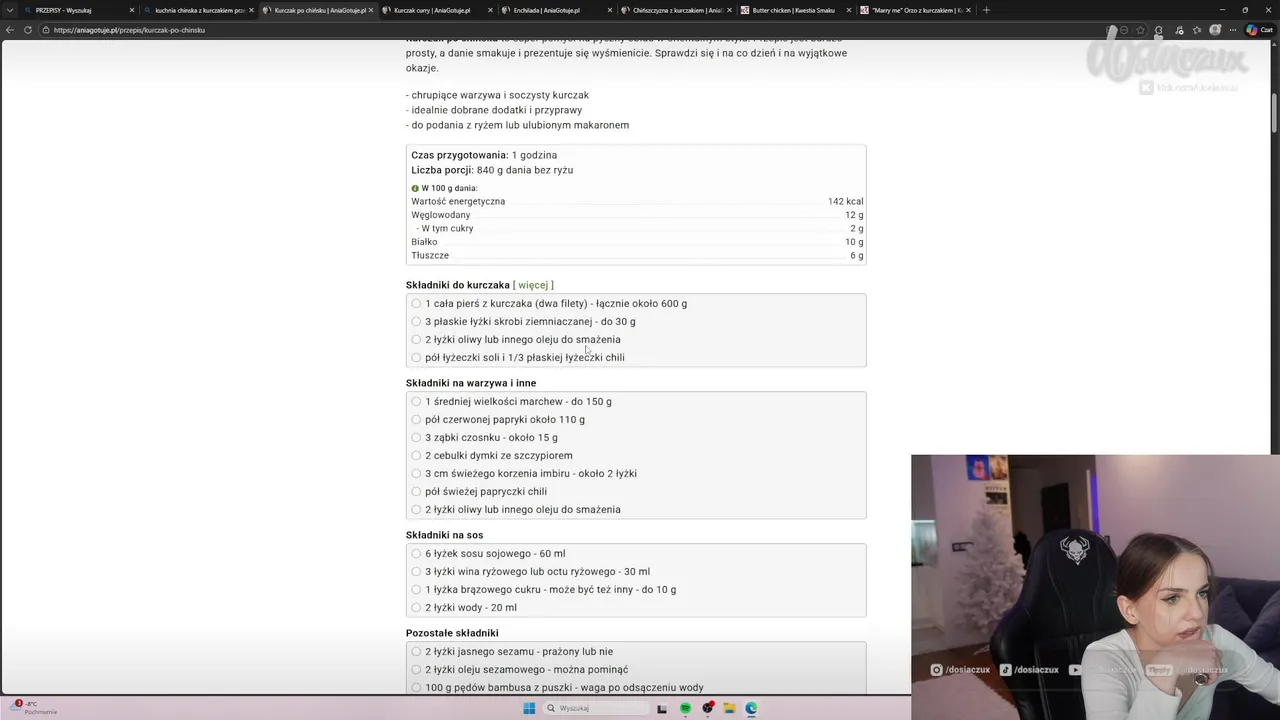This screenshot has width=1280, height=720.
Task: Close the Enchilada tab
Action: [x=610, y=10]
